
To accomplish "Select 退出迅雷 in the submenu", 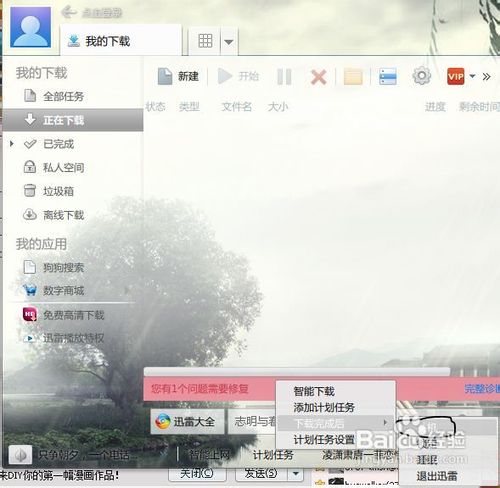I will (437, 476).
